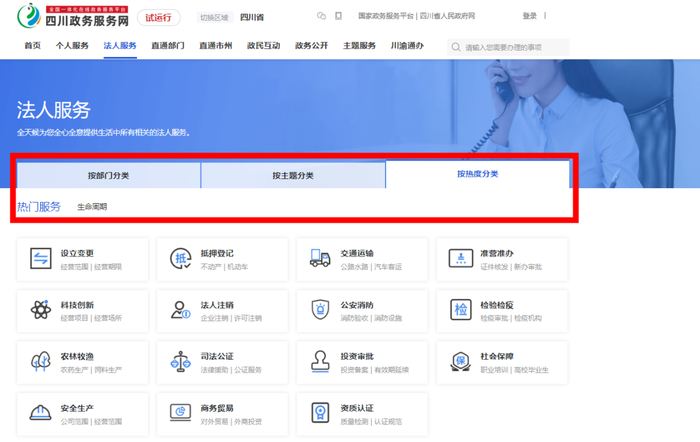Open 法人服务 in navigation bar
Image resolution: width=700 pixels, height=442 pixels.
pyautogui.click(x=120, y=46)
